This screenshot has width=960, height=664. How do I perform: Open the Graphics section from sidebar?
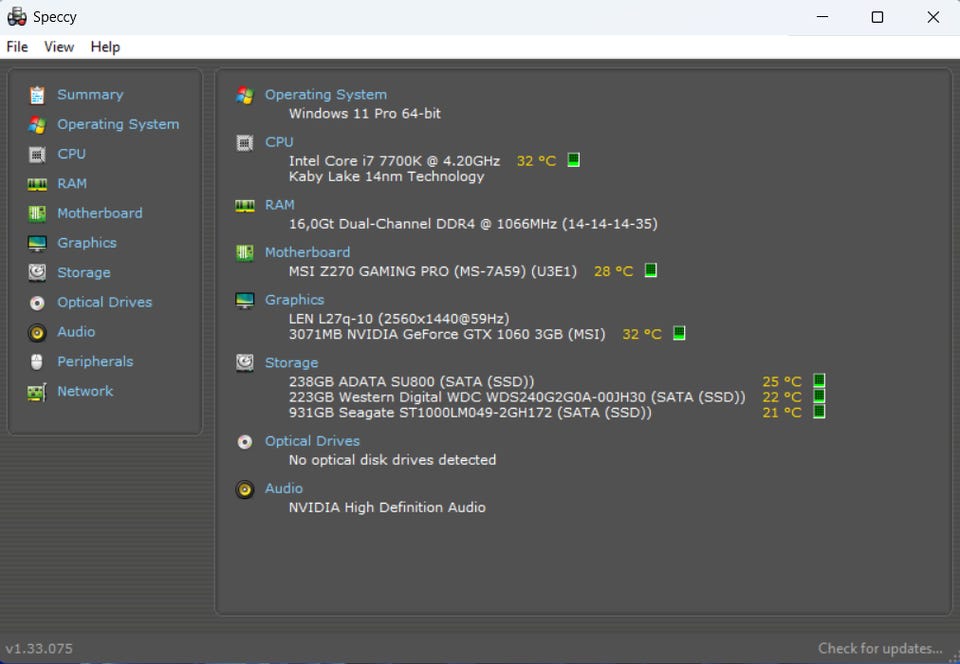point(87,243)
